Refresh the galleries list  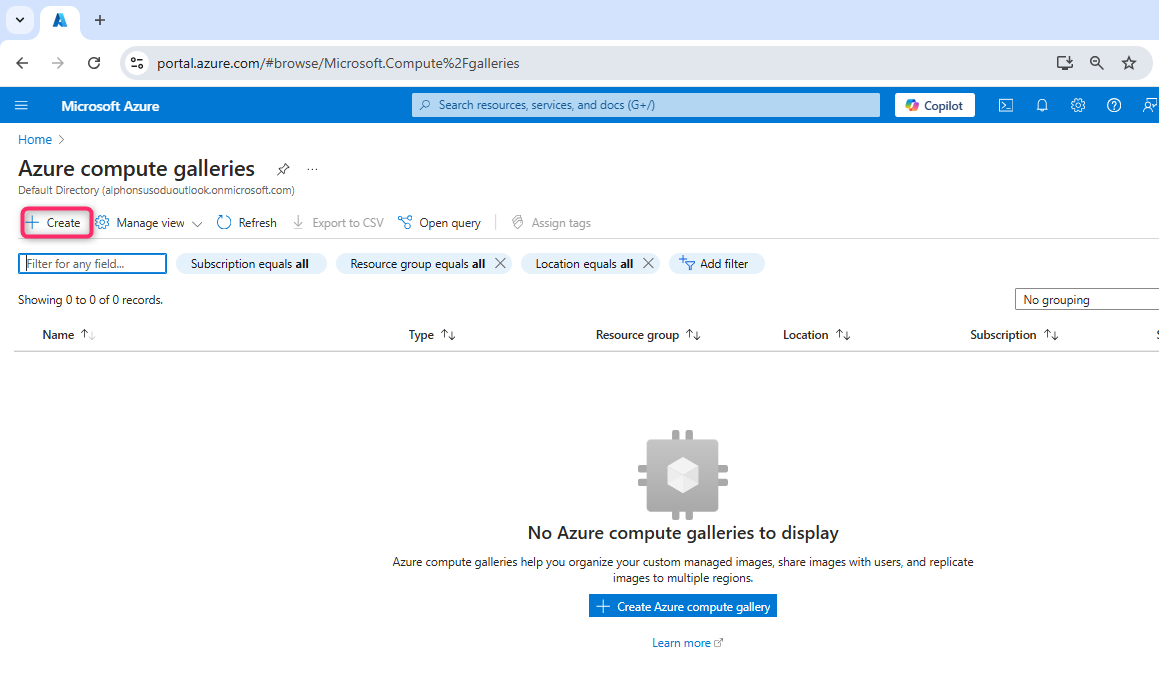coord(247,223)
